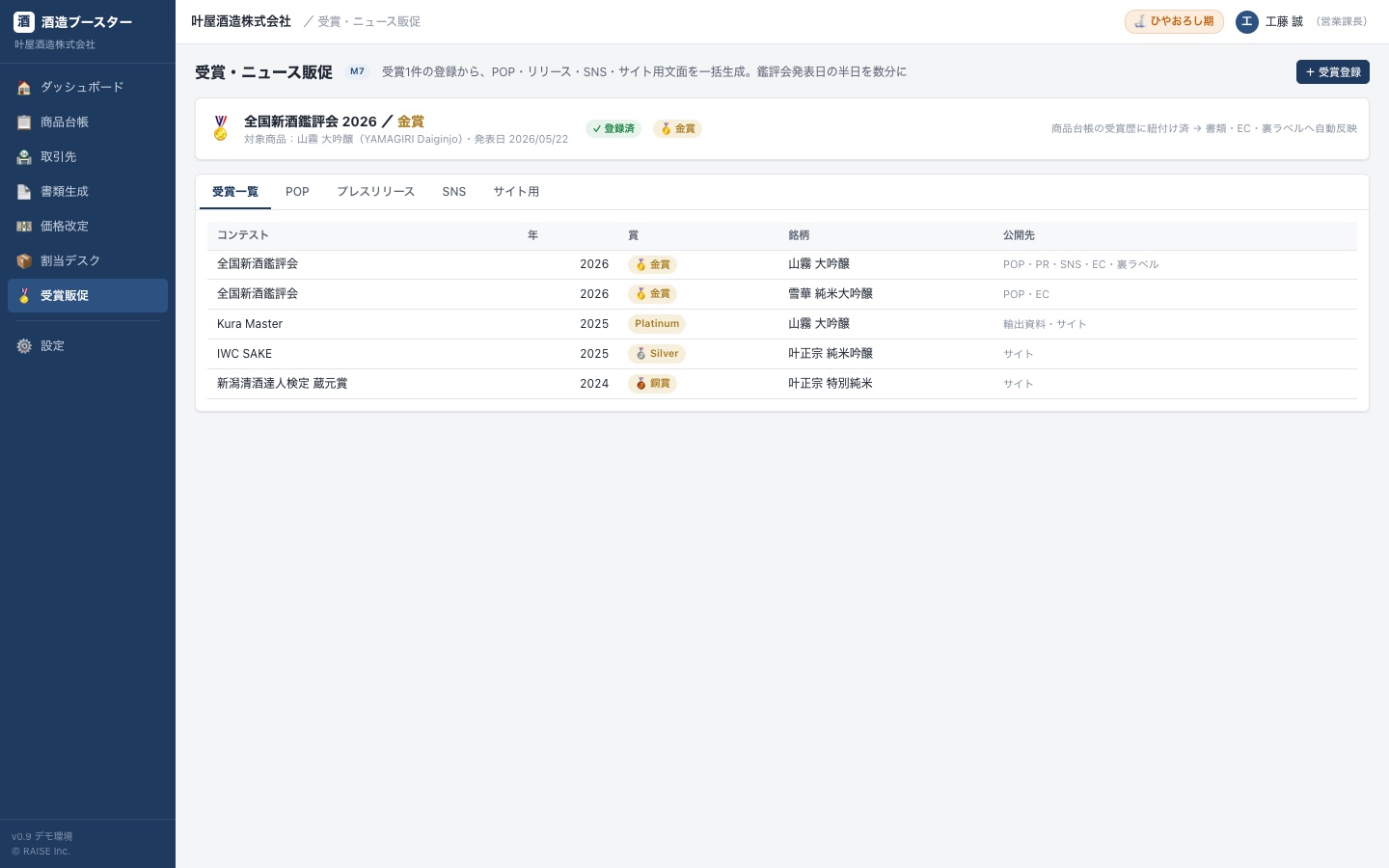Screen dimensions: 1389x868
Task: Navigate to 価格改定
Action: [88, 226]
